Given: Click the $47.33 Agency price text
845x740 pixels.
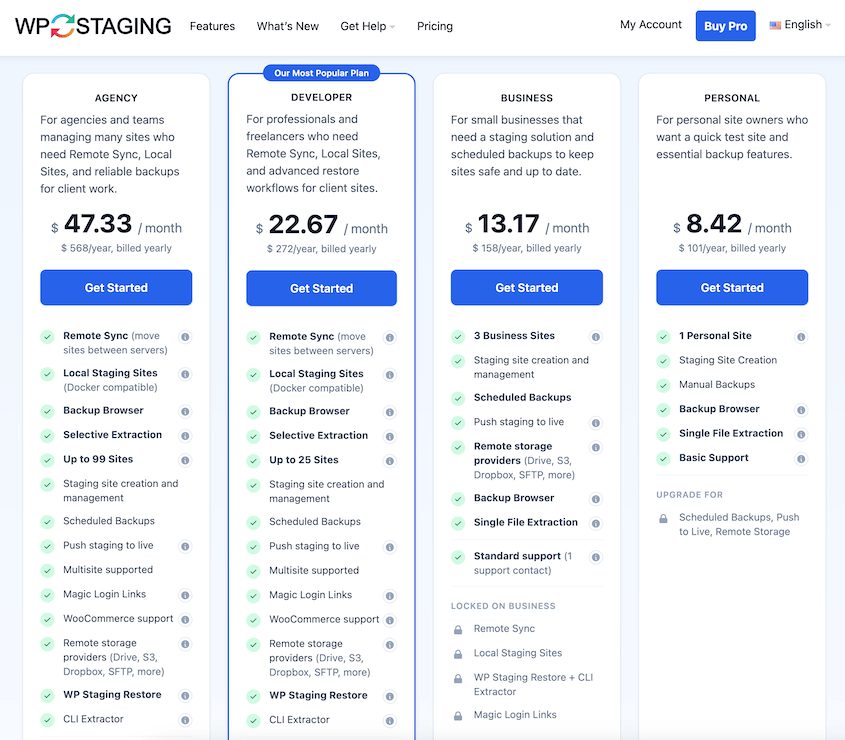Looking at the screenshot, I should [x=116, y=224].
